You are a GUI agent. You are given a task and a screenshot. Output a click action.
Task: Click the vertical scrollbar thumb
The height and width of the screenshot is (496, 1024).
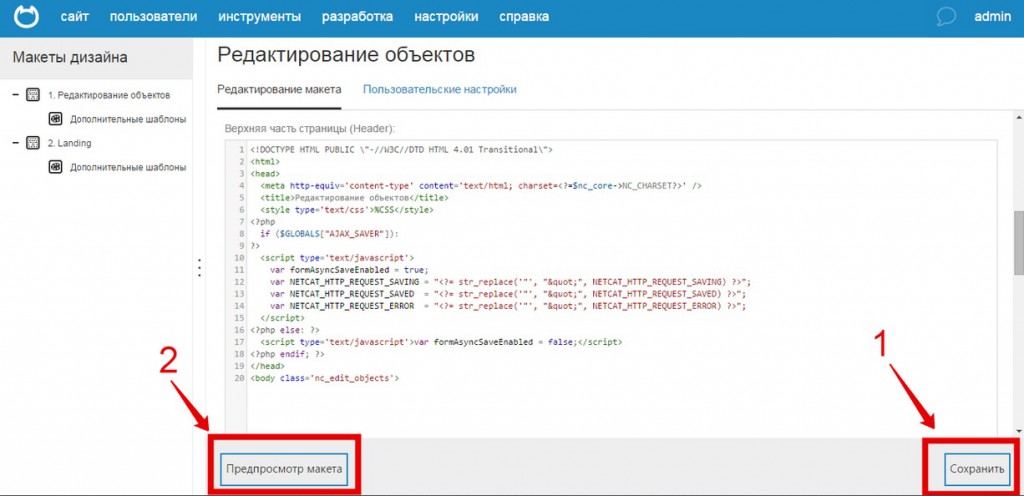[1018, 243]
